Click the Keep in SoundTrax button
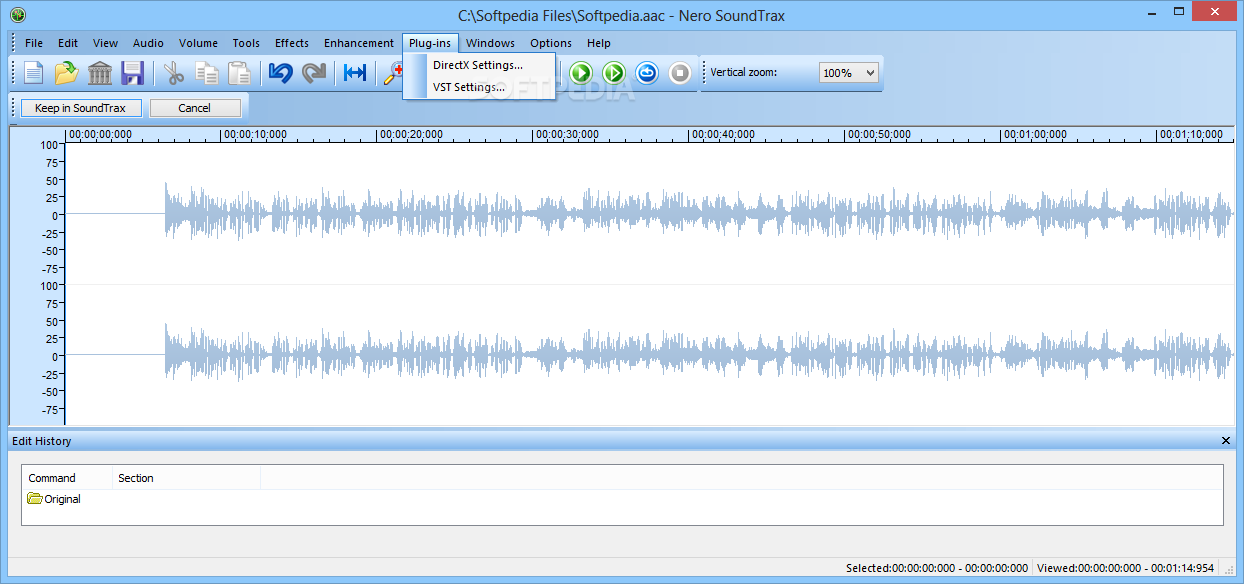 click(x=81, y=108)
